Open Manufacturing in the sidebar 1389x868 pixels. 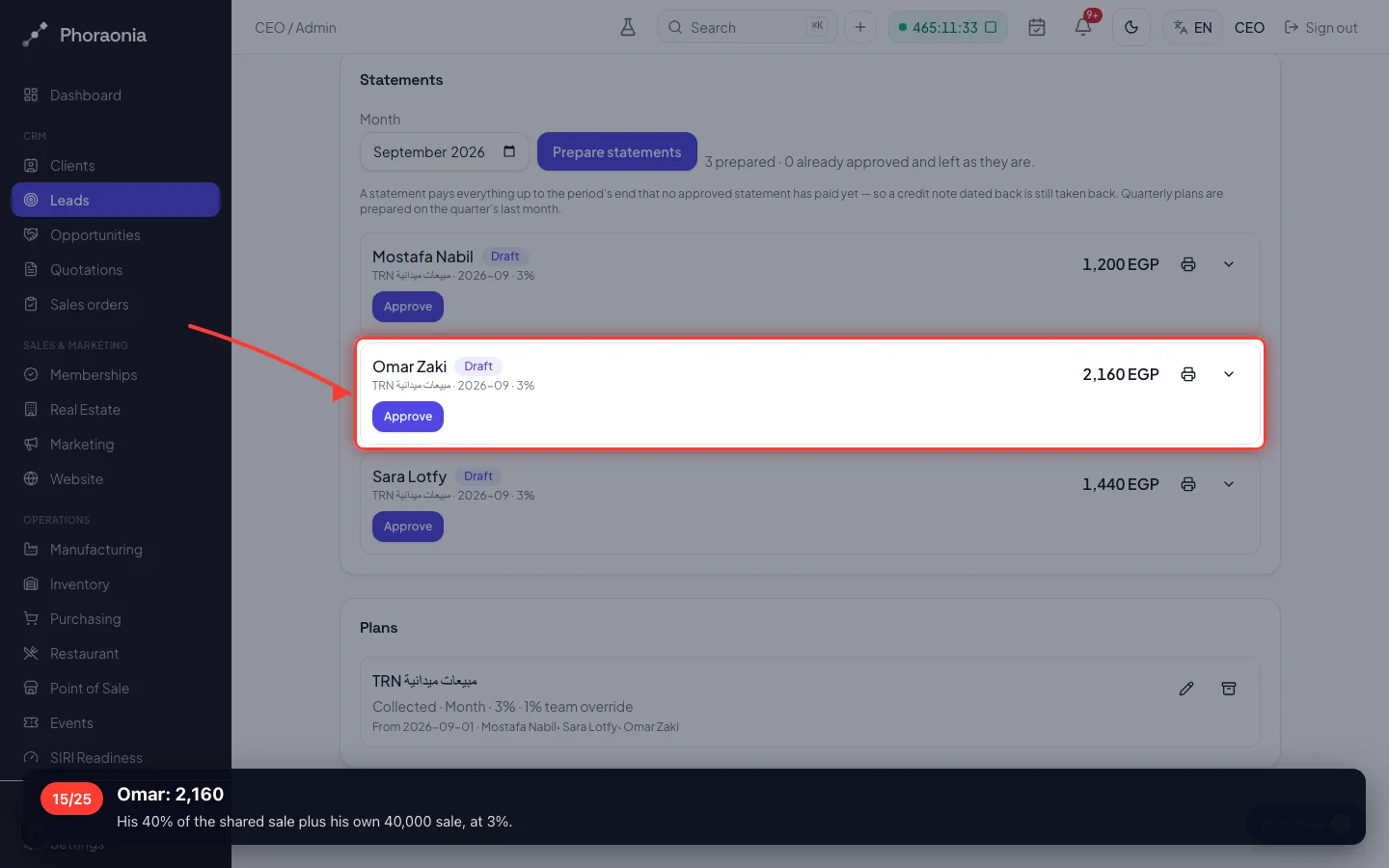coord(116,550)
